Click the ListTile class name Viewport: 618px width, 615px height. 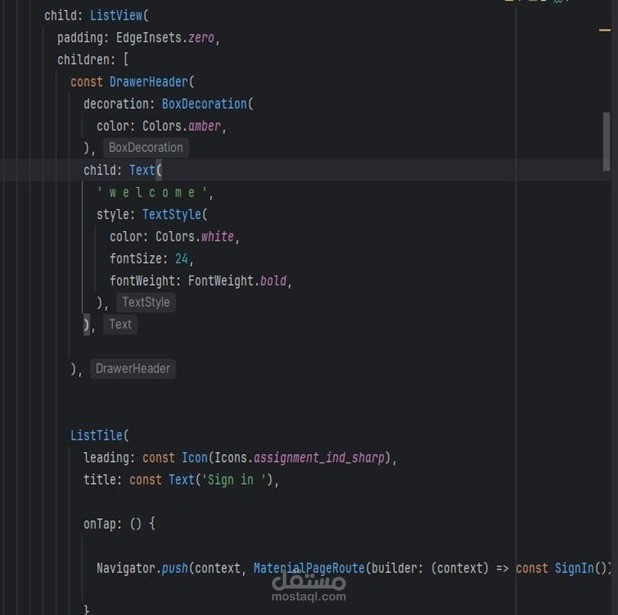coord(97,435)
